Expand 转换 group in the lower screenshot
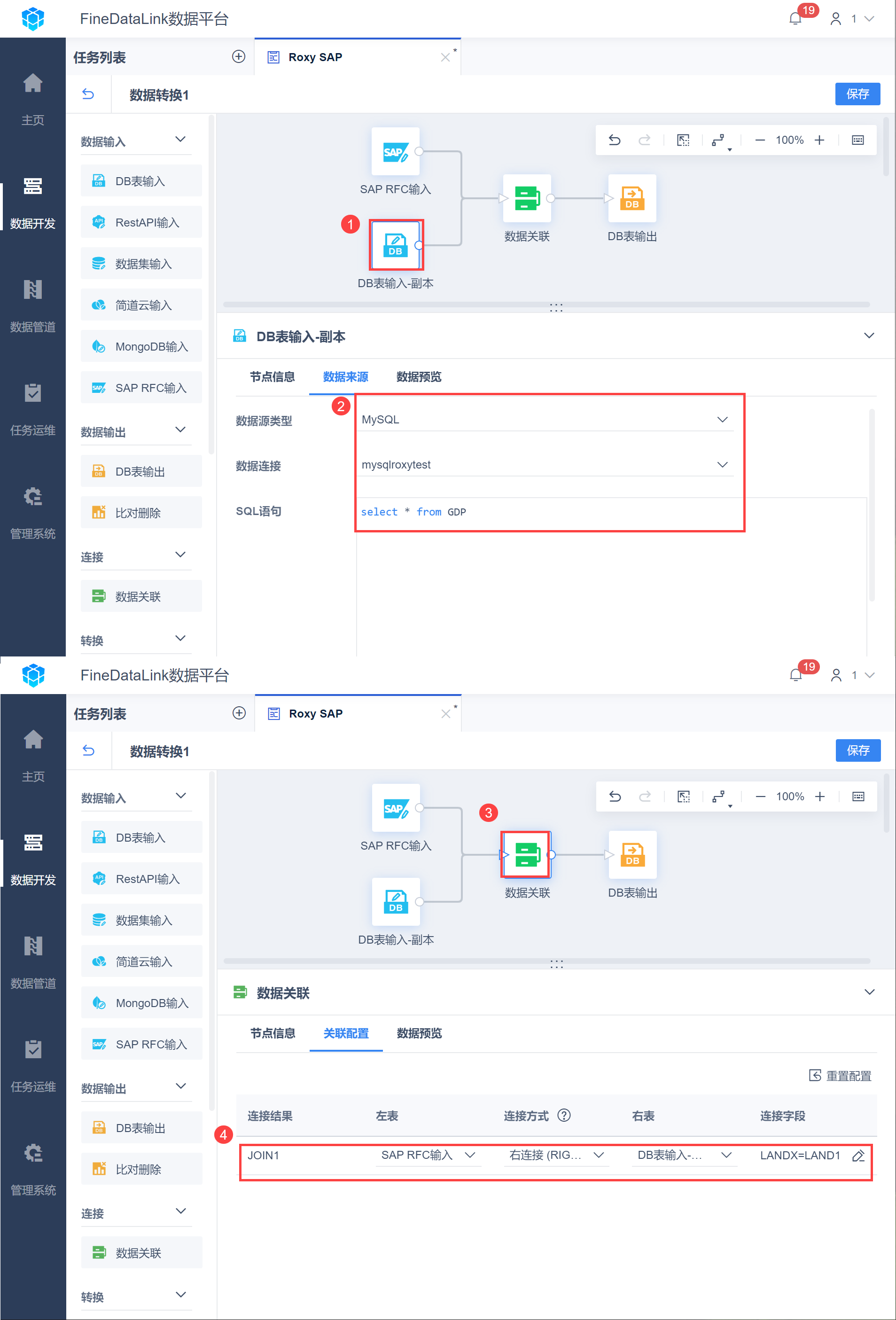The width and height of the screenshot is (896, 1320). [x=181, y=1295]
